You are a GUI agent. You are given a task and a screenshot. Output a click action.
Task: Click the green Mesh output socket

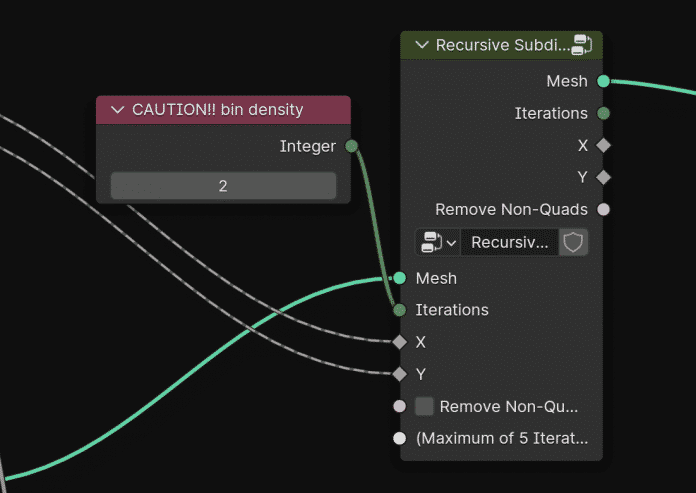coord(604,81)
